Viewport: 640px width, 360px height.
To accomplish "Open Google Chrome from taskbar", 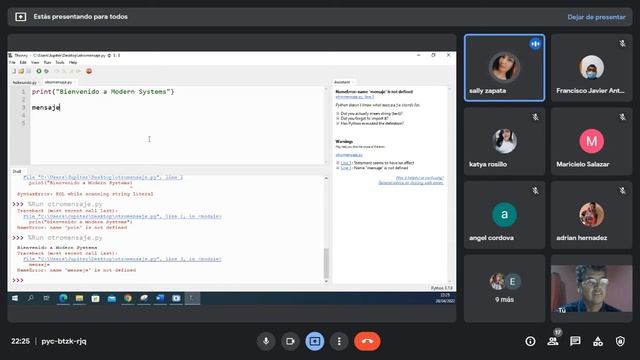I will tap(128, 298).
